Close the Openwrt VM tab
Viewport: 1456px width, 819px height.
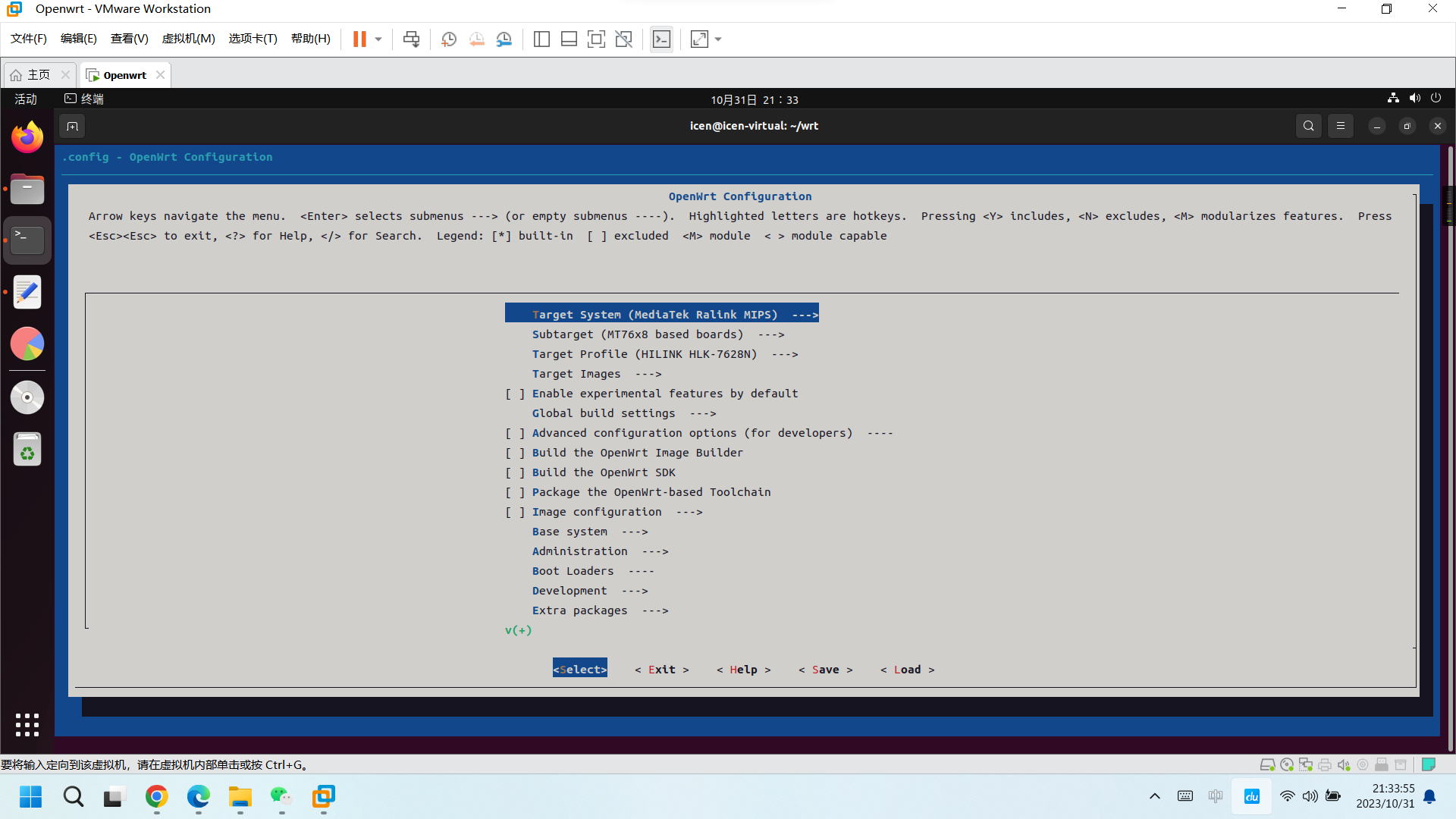[160, 75]
